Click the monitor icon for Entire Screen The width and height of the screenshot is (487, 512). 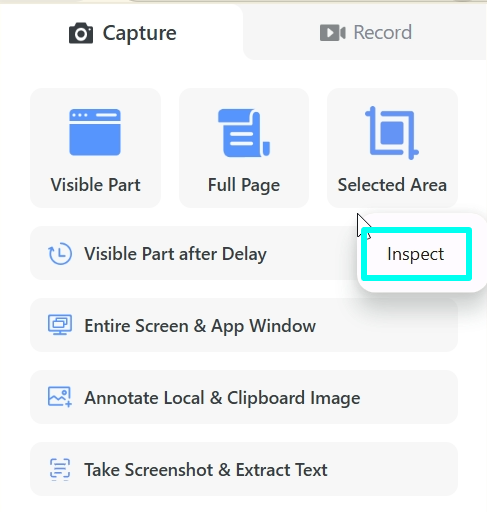pyautogui.click(x=60, y=325)
